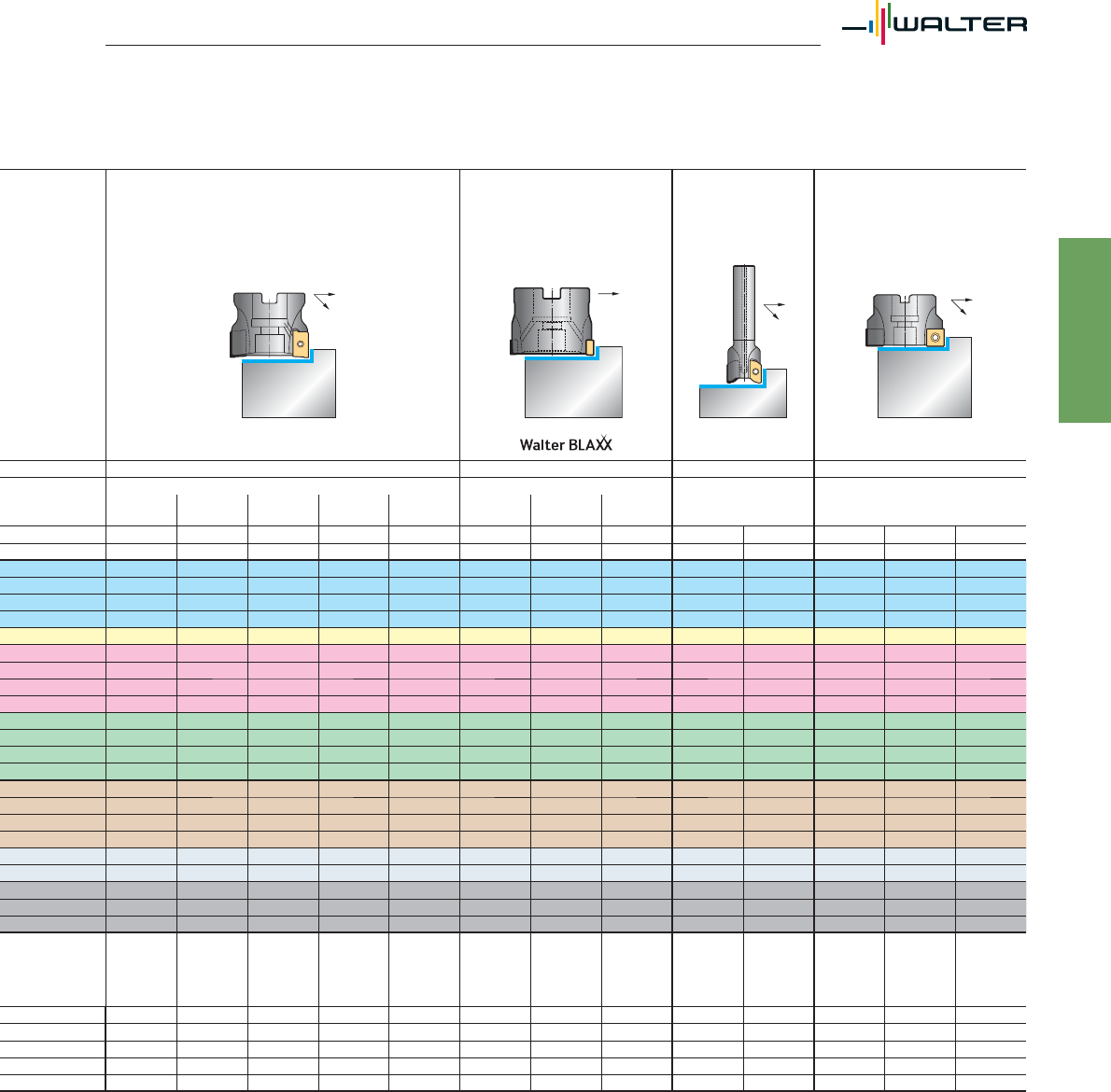Select the shoulder mill illustration in the widest column
1111x1092 pixels.
pos(283,355)
